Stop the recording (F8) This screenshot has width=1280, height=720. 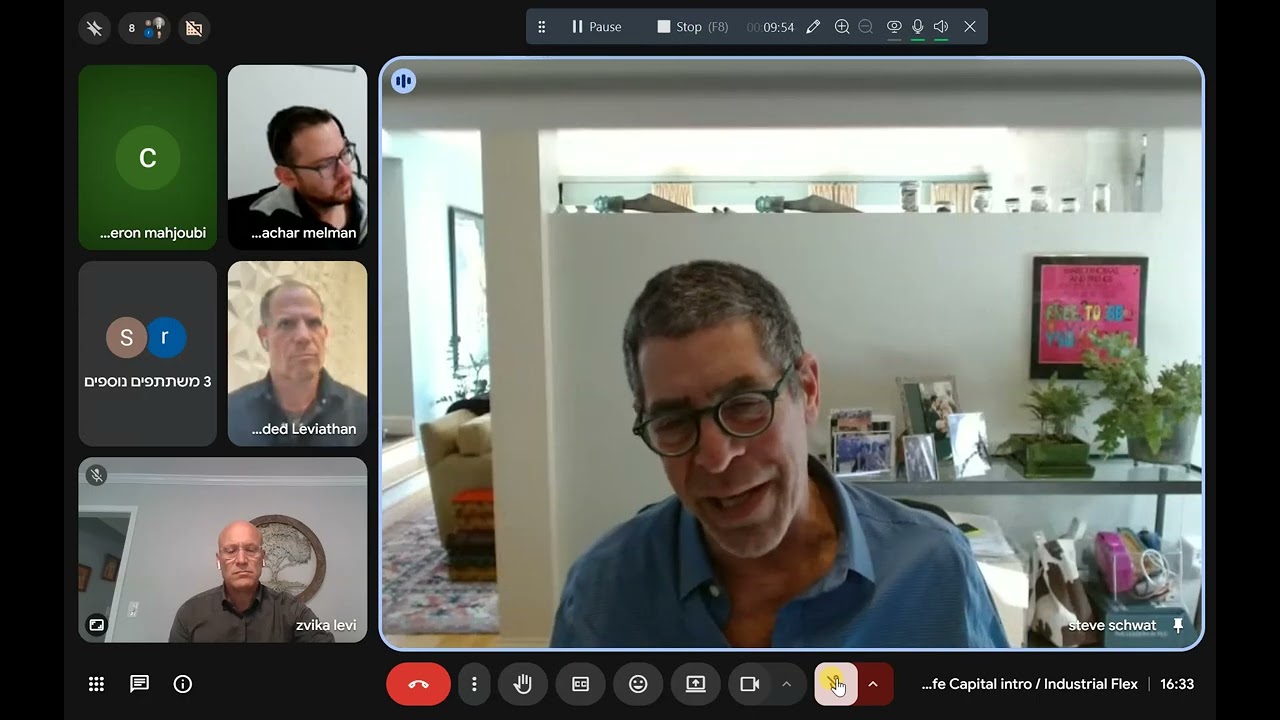[x=692, y=27]
